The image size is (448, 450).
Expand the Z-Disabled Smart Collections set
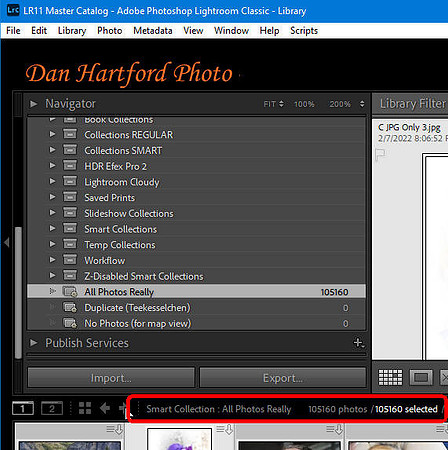pyautogui.click(x=52, y=275)
